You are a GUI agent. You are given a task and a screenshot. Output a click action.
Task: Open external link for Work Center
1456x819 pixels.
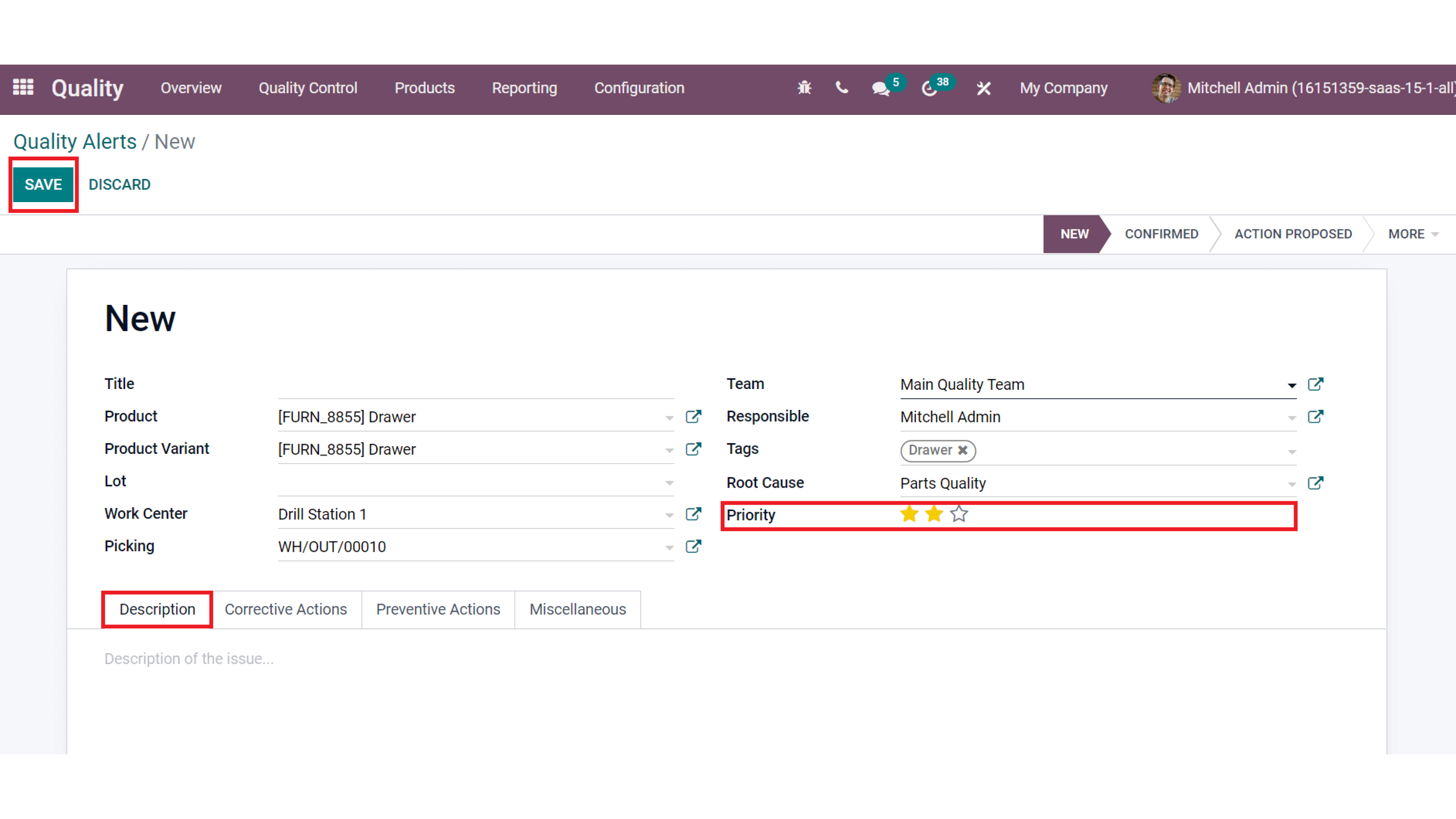click(x=693, y=515)
